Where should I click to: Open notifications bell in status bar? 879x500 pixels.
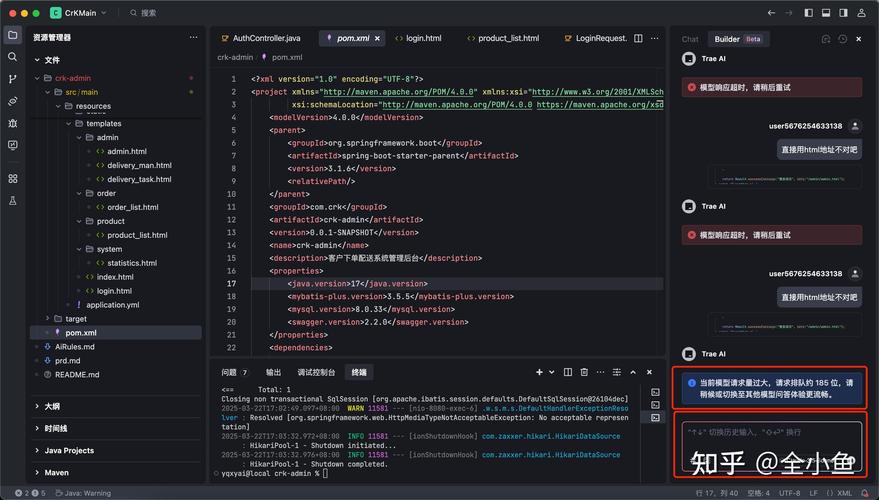click(x=864, y=493)
